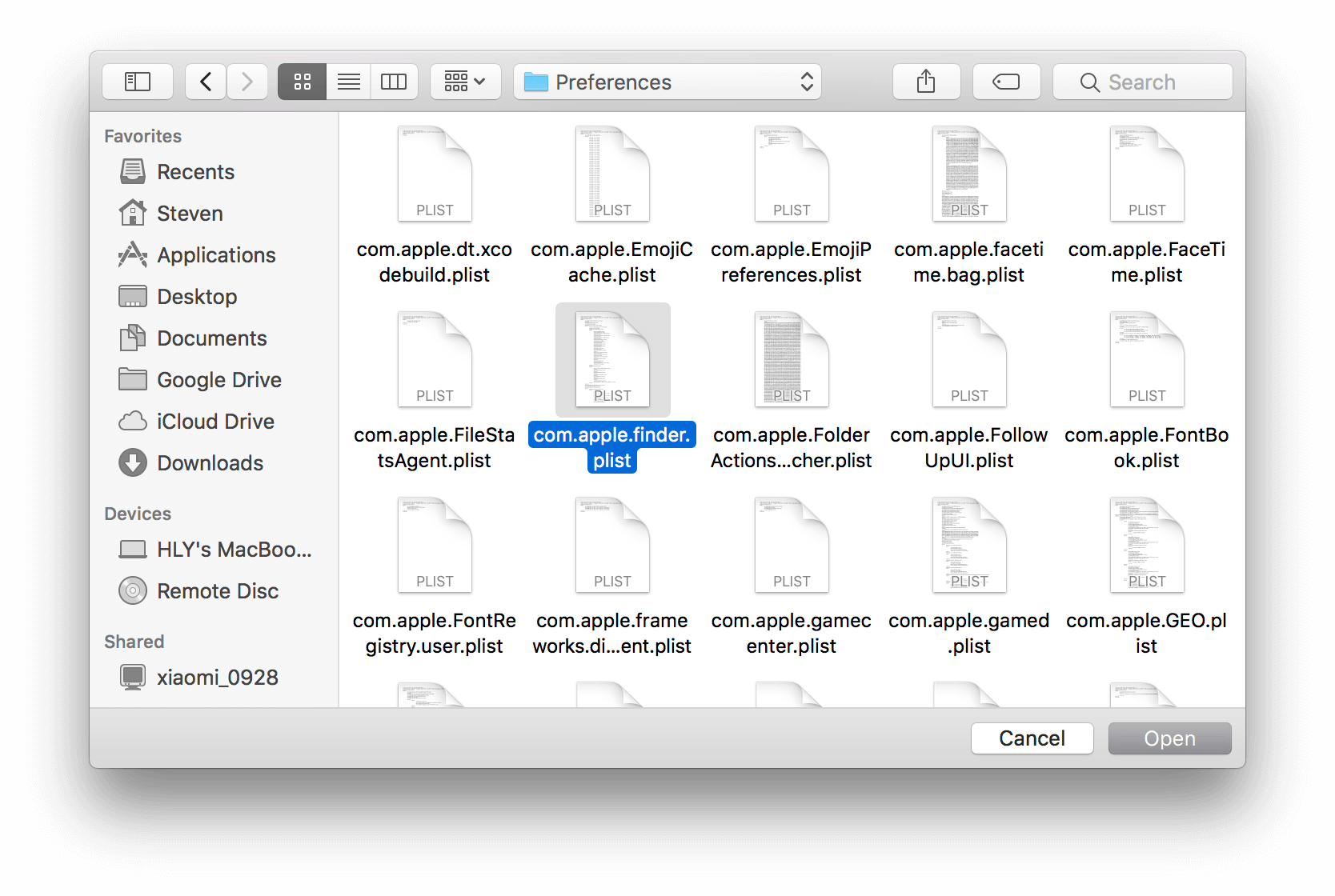Select Remote Disc under Devices
This screenshot has height=896, width=1335.
217,591
